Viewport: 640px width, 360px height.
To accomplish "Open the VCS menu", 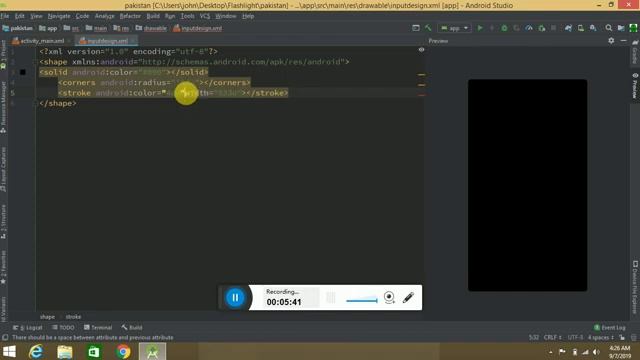I will (205, 16).
